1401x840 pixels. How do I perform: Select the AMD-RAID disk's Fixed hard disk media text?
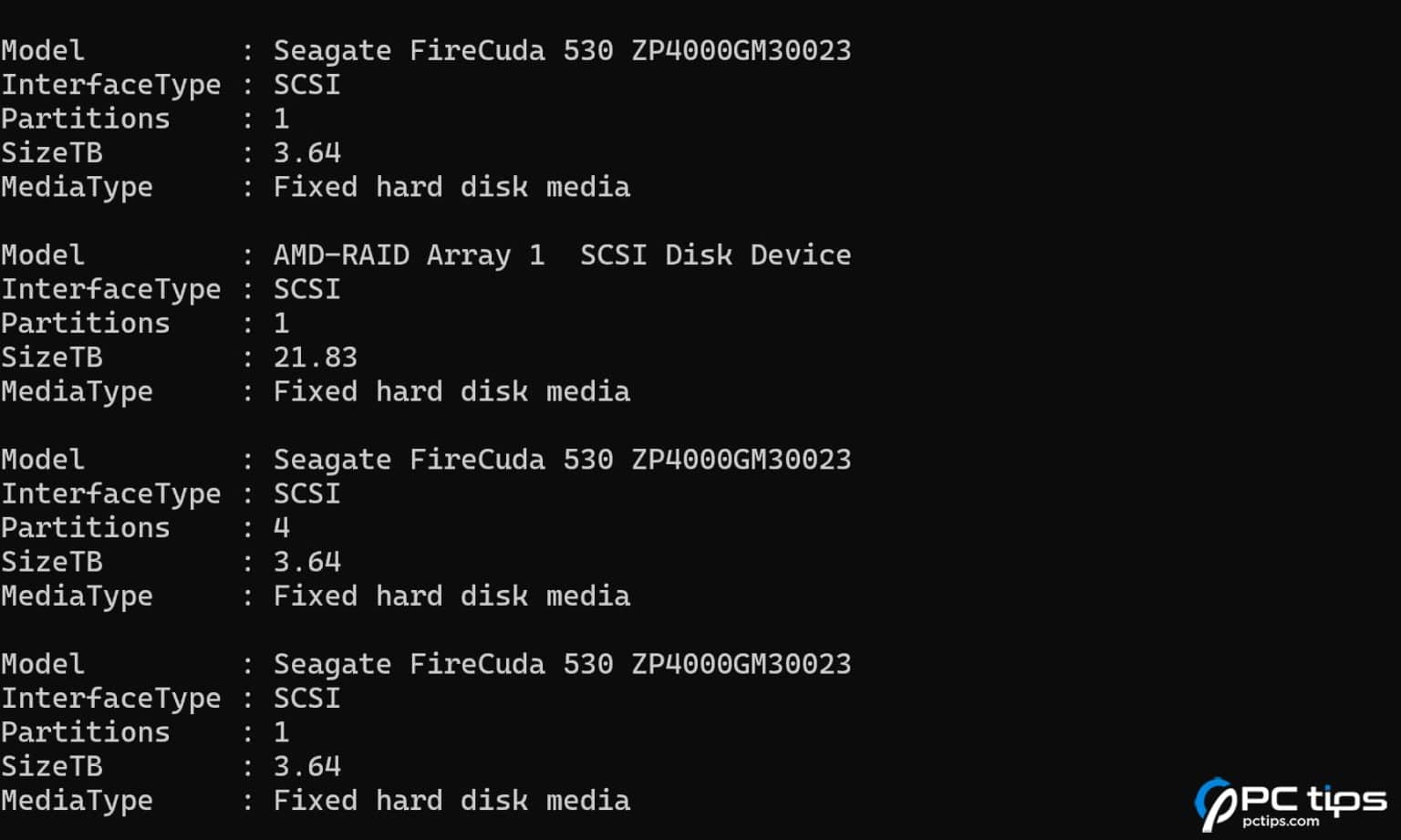451,392
